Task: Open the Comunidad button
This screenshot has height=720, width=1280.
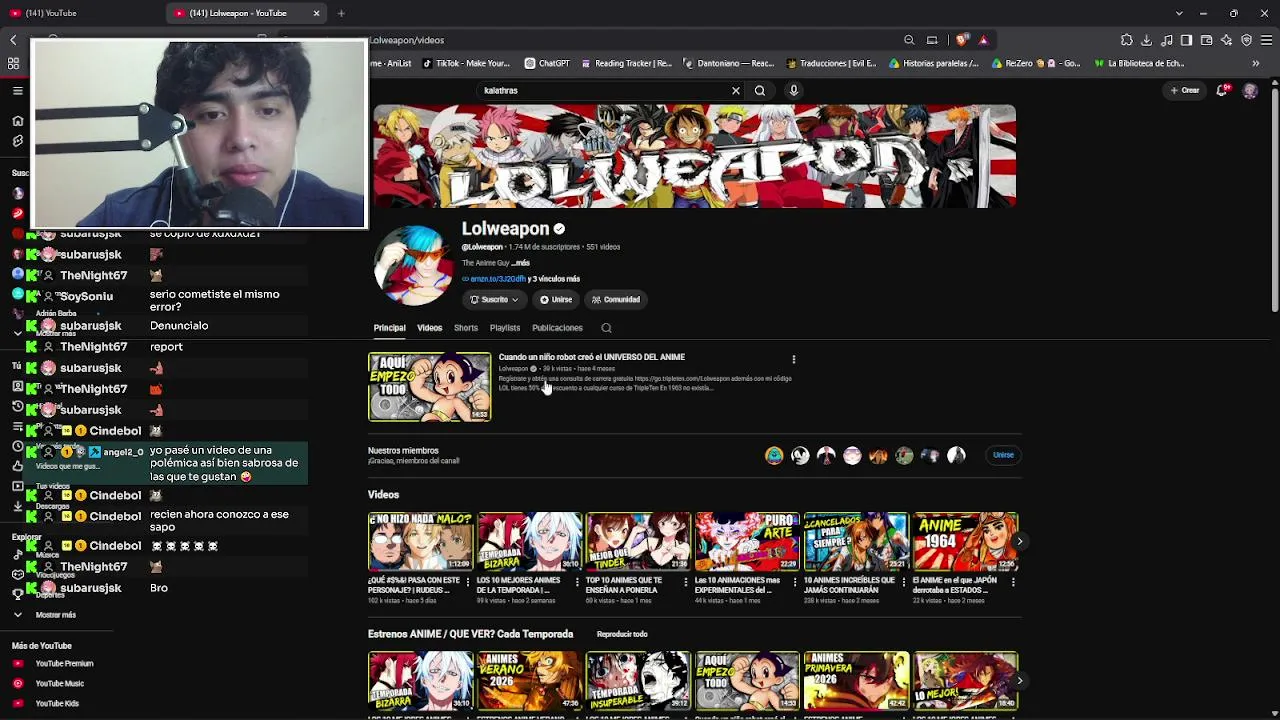Action: pos(615,300)
